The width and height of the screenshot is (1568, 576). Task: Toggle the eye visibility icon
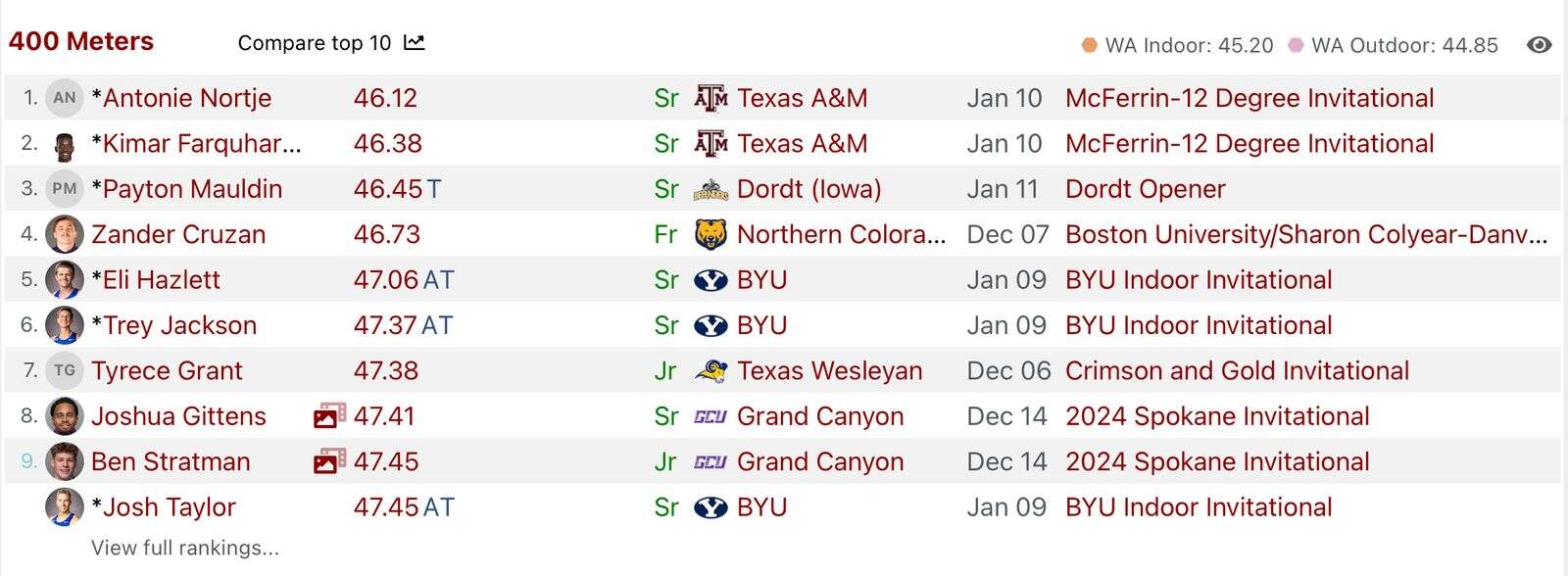(x=1540, y=45)
